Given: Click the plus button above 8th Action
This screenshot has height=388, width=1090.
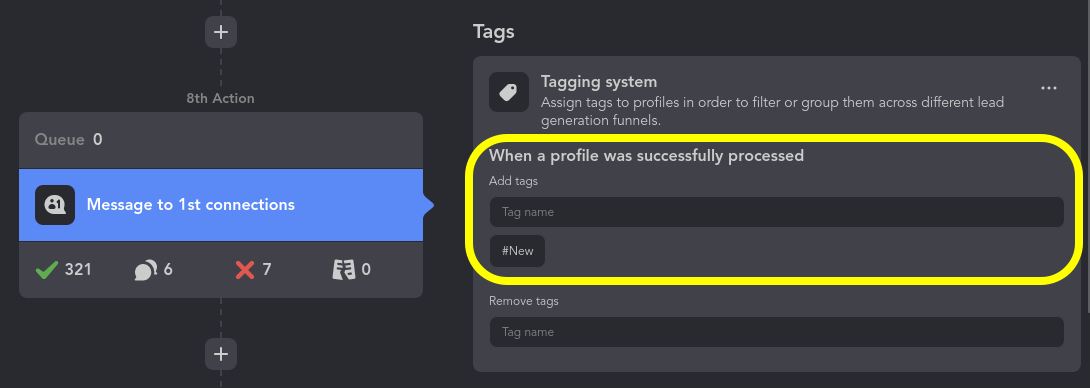Looking at the screenshot, I should pyautogui.click(x=221, y=32).
